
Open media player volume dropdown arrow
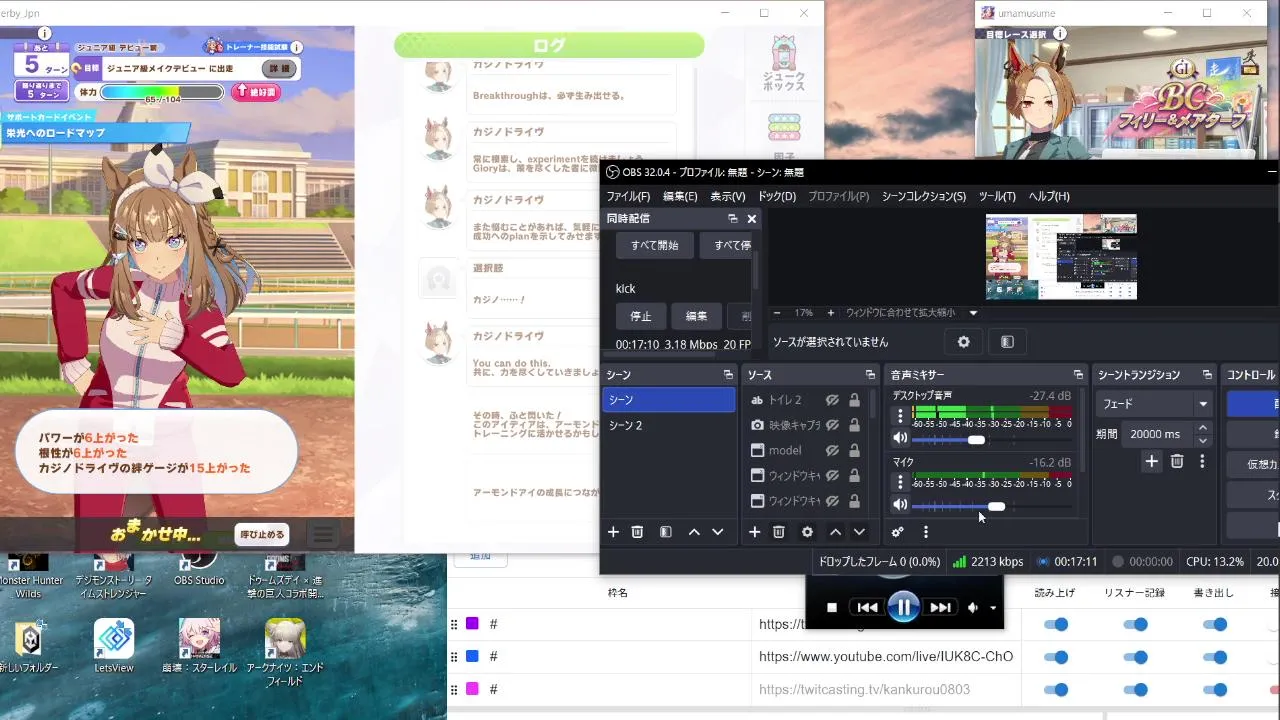click(993, 608)
